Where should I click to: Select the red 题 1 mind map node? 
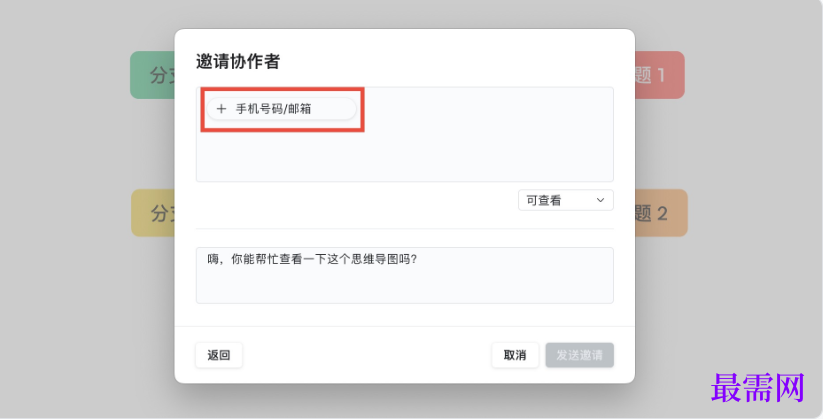pos(659,75)
